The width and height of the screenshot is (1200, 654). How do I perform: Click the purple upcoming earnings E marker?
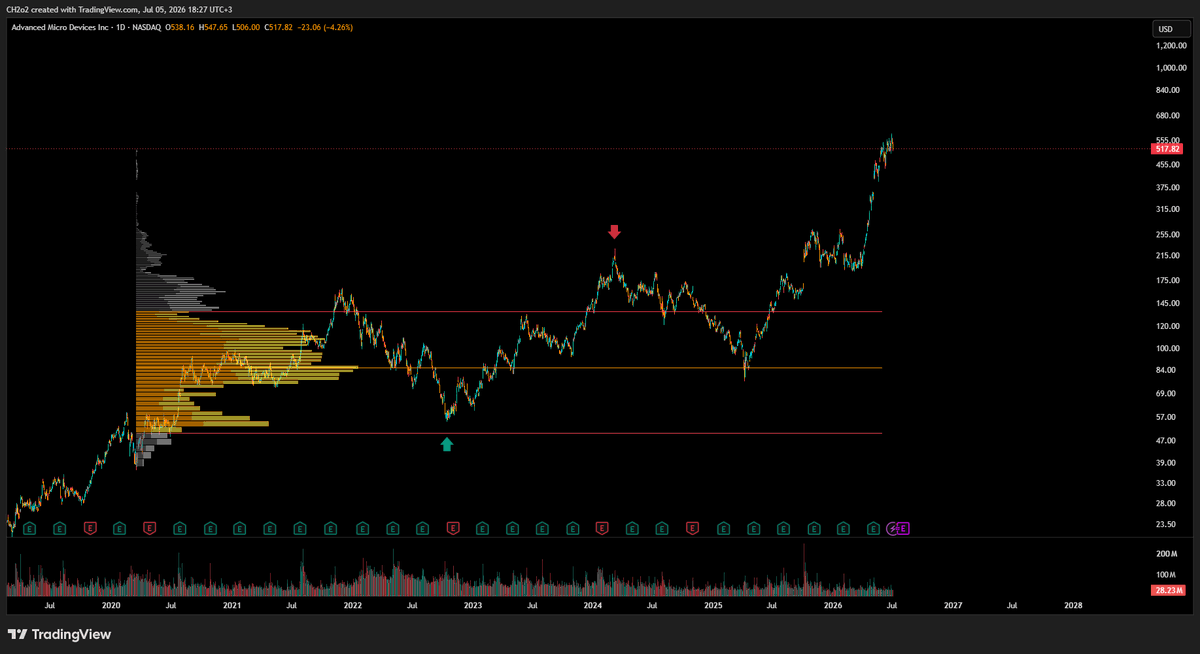904,527
